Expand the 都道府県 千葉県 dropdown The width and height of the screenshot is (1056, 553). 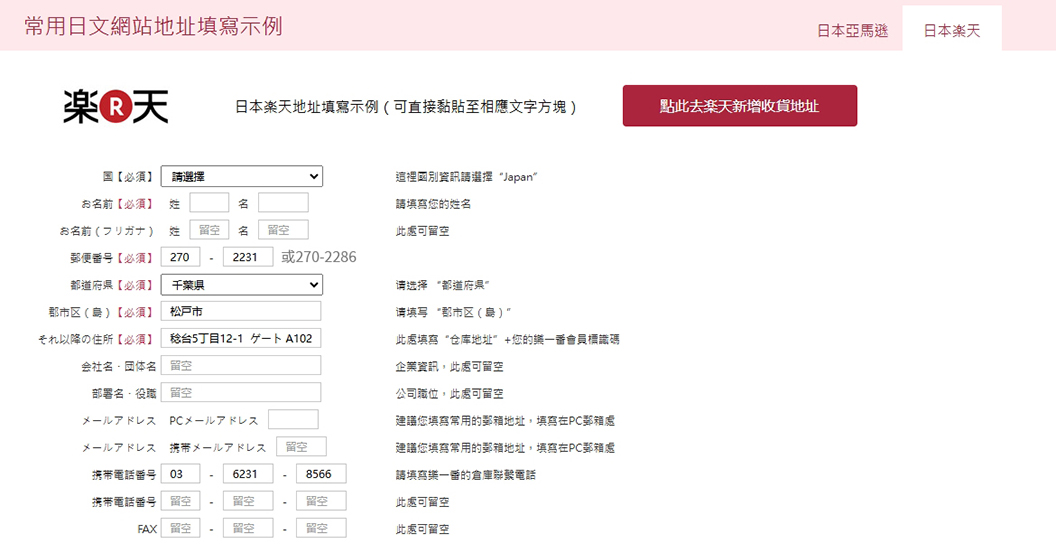click(241, 285)
